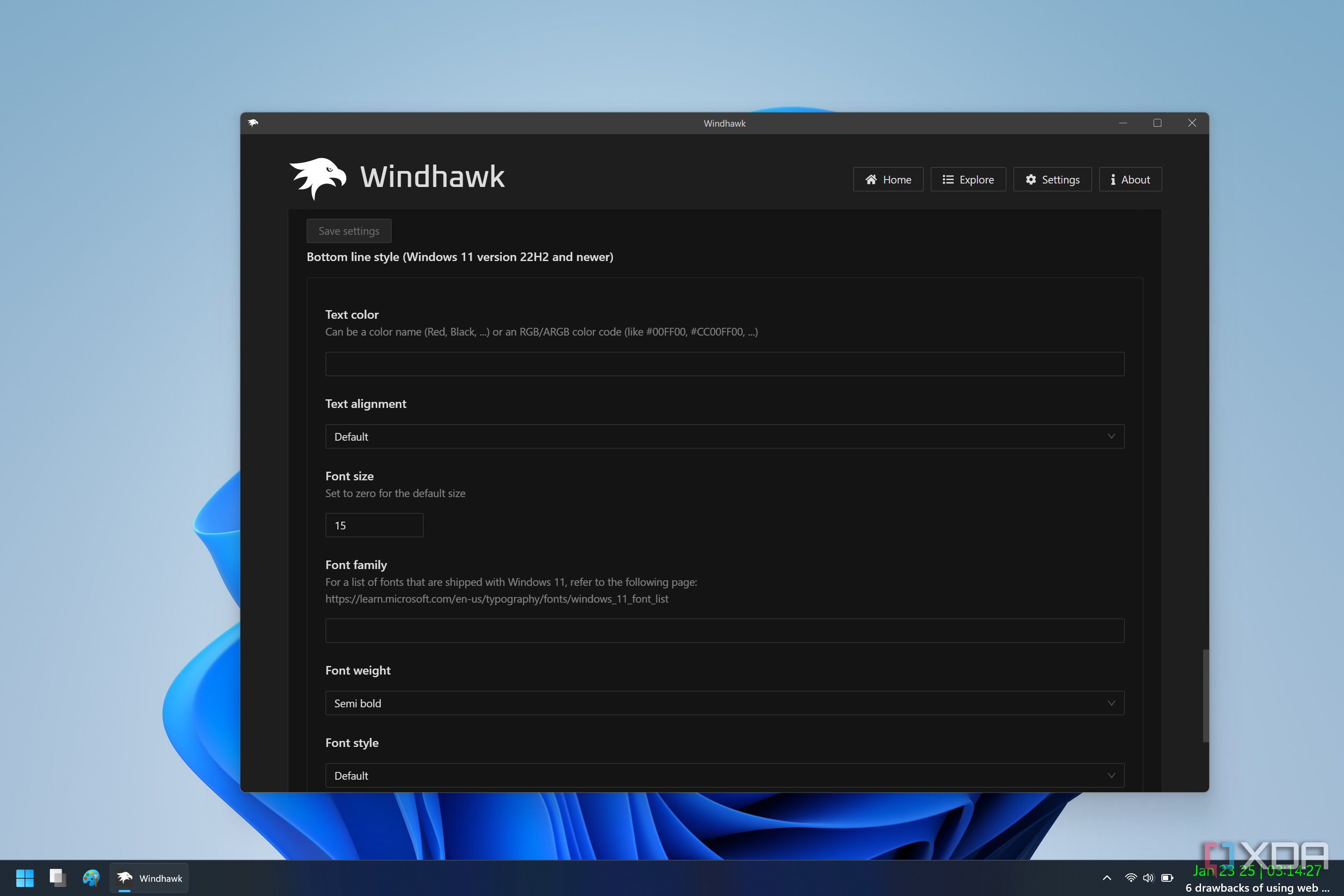Click the 'Set to zero for the default size' hint
This screenshot has width=1344, height=896.
click(x=395, y=493)
